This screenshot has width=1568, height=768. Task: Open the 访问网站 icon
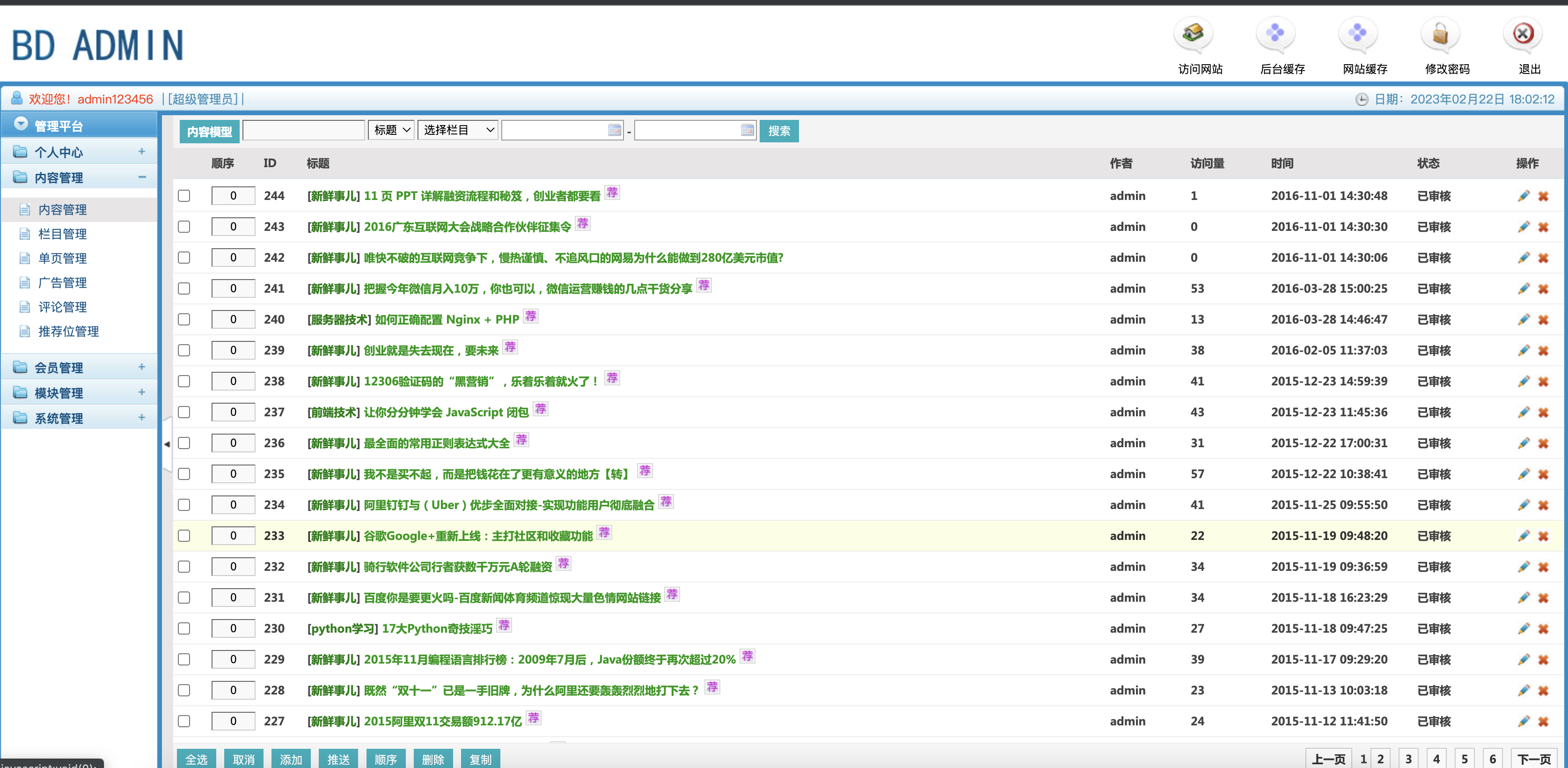[x=1194, y=34]
